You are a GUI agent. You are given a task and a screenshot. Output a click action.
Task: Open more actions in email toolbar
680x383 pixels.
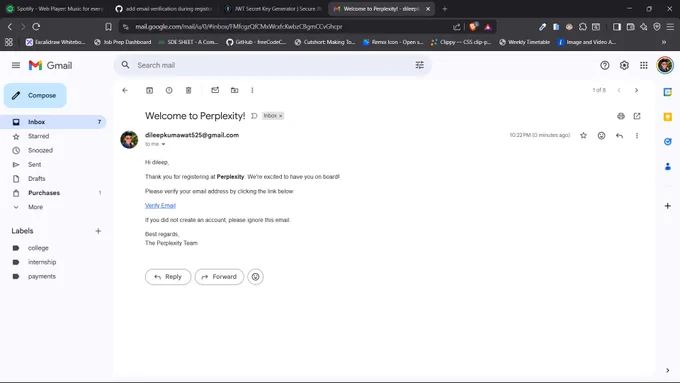pos(252,90)
